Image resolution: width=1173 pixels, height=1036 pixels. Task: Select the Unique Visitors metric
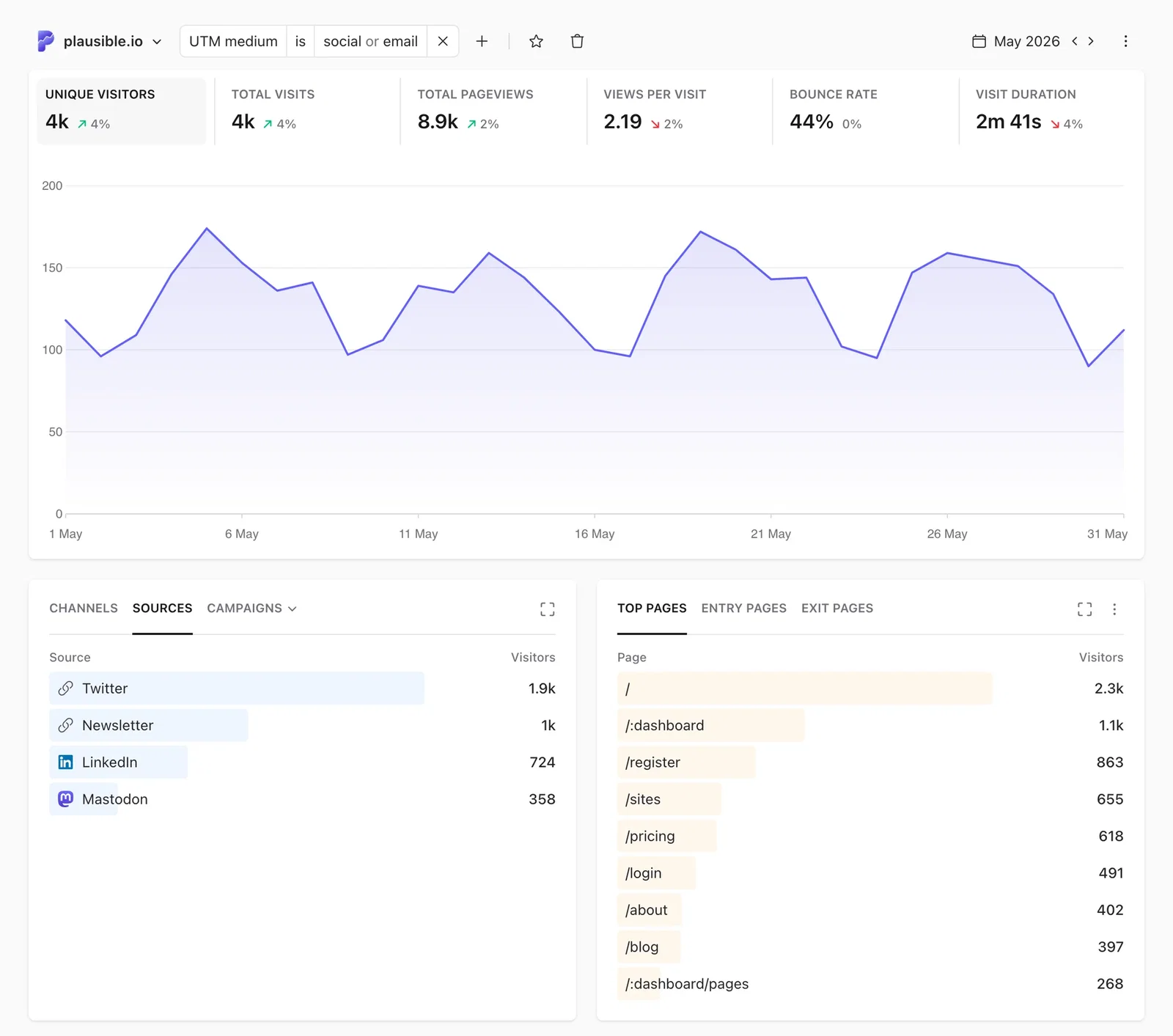[x=122, y=111]
